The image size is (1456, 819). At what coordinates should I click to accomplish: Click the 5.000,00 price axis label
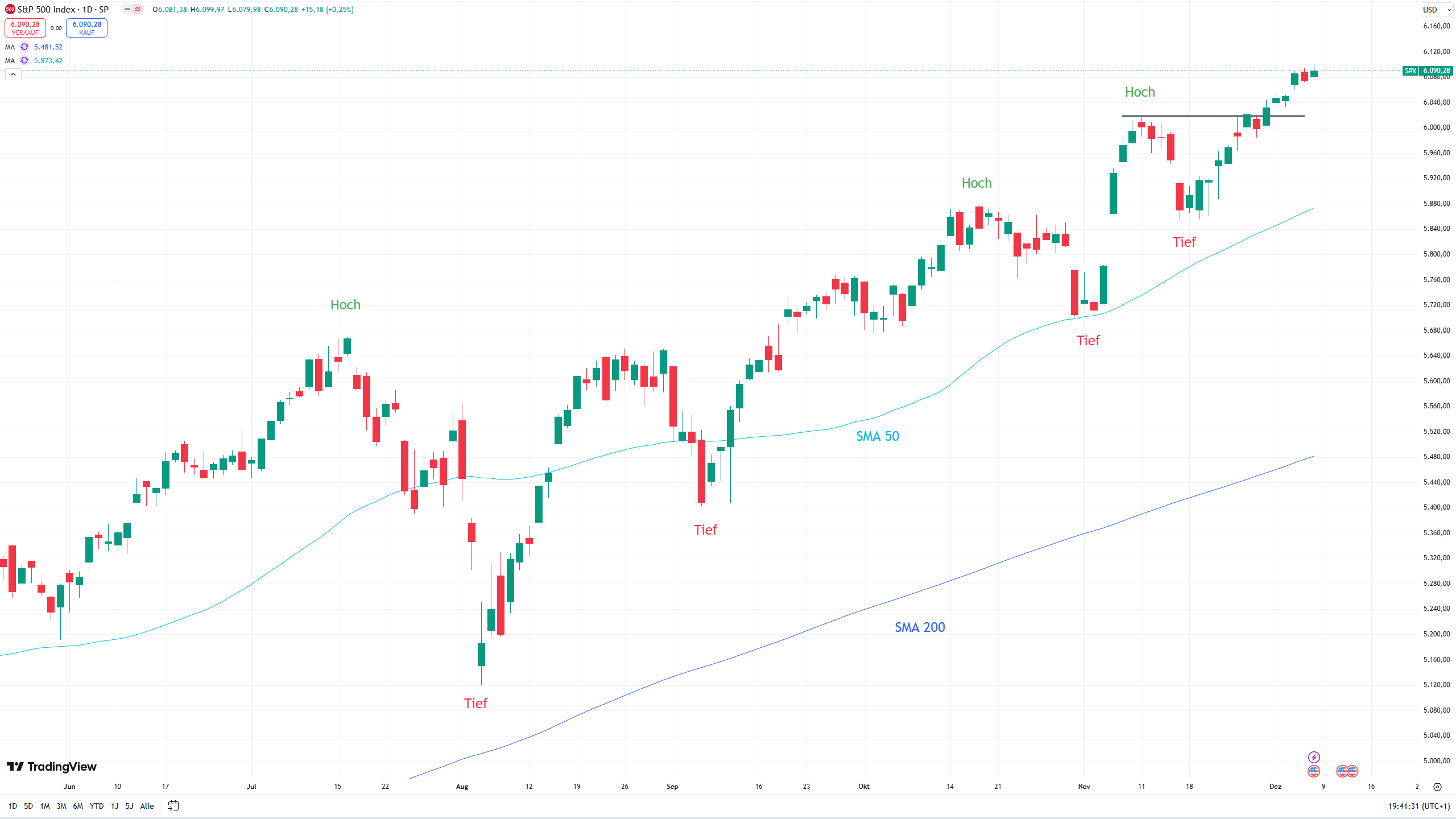click(1437, 760)
